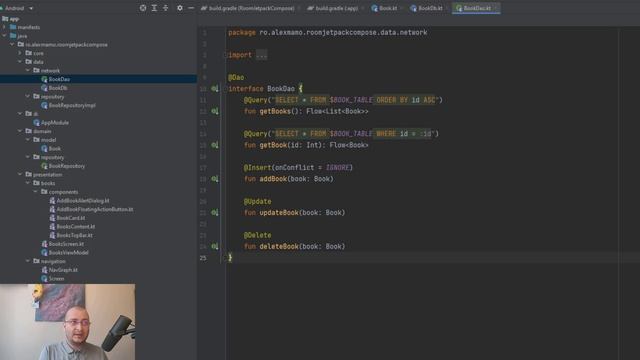Collapse the presentation package arrow
Image resolution: width=640 pixels, height=360 pixels.
click(x=20, y=174)
